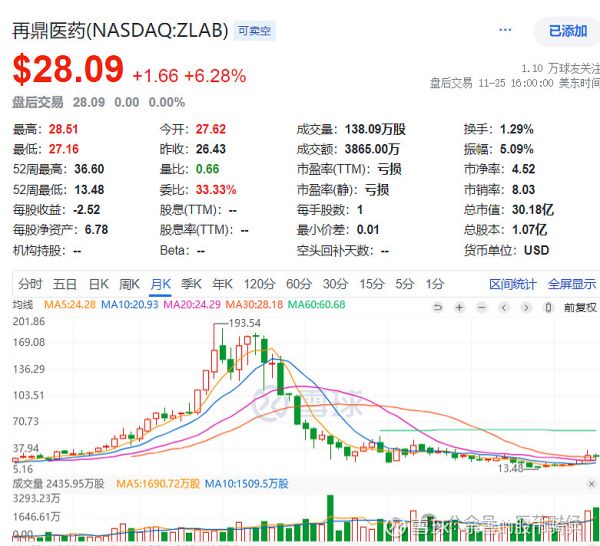Click the MA30:28.18 indicator label

[x=254, y=305]
